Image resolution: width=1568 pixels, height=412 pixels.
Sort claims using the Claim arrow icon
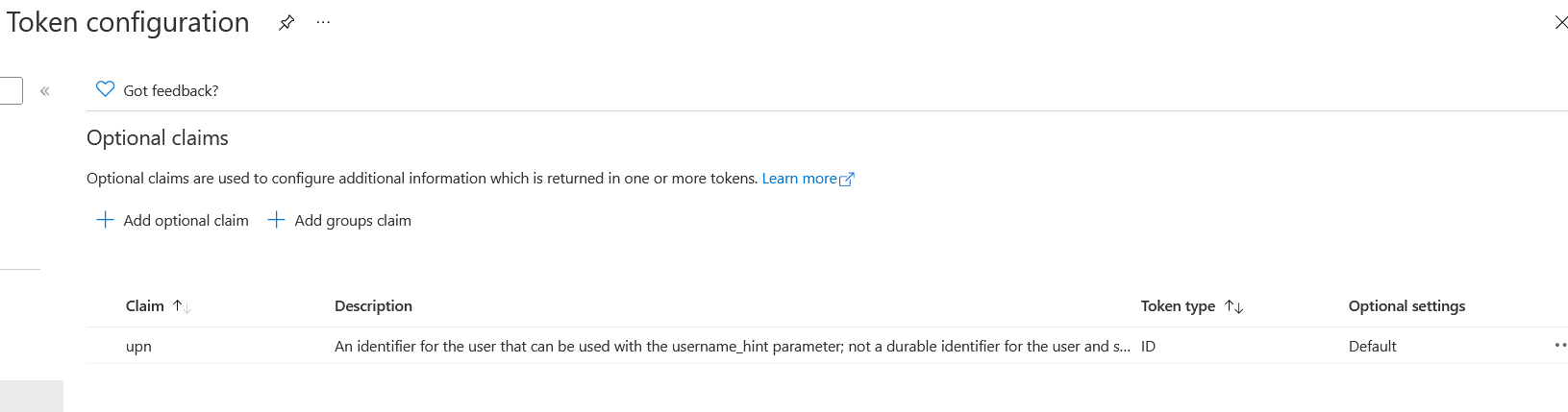click(182, 306)
